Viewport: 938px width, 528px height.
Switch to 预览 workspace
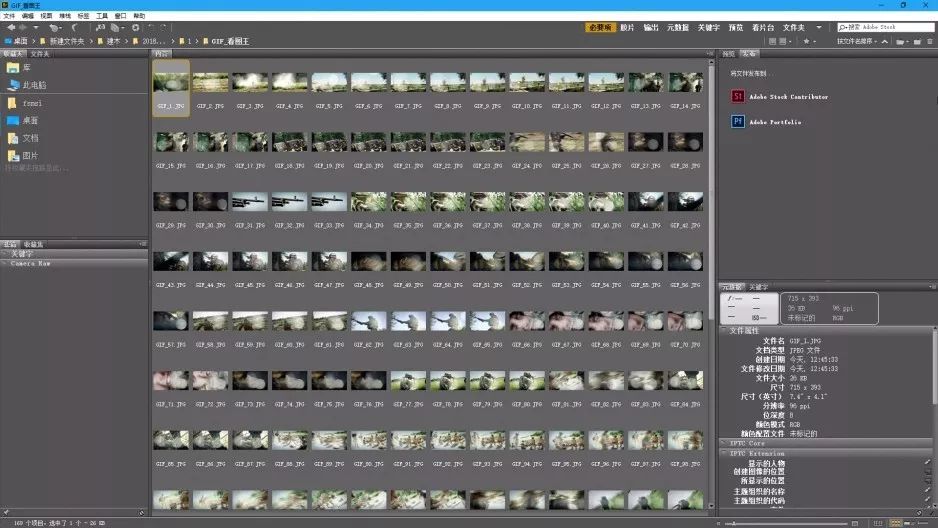pyautogui.click(x=736, y=28)
